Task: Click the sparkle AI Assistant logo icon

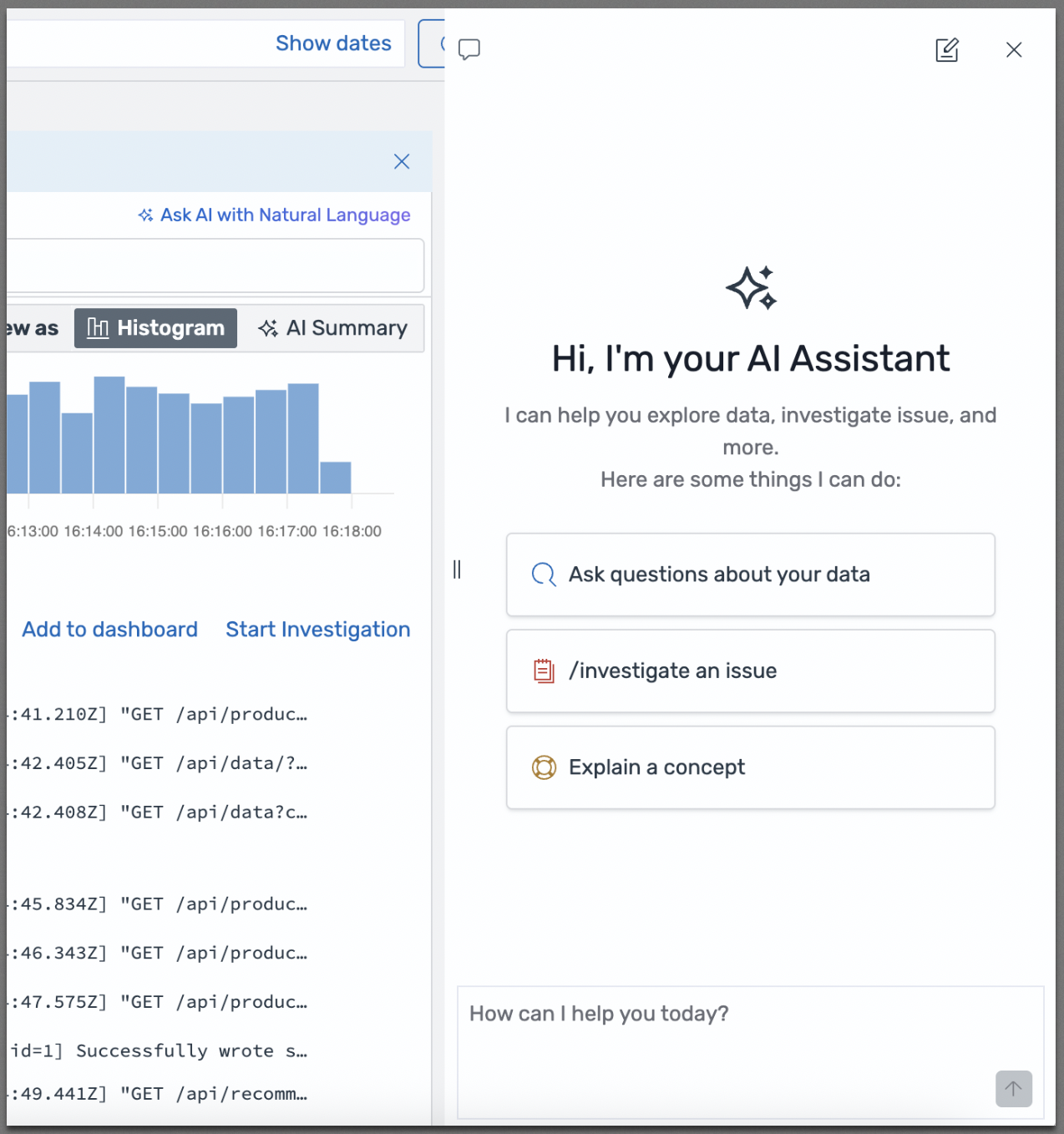Action: tap(751, 287)
